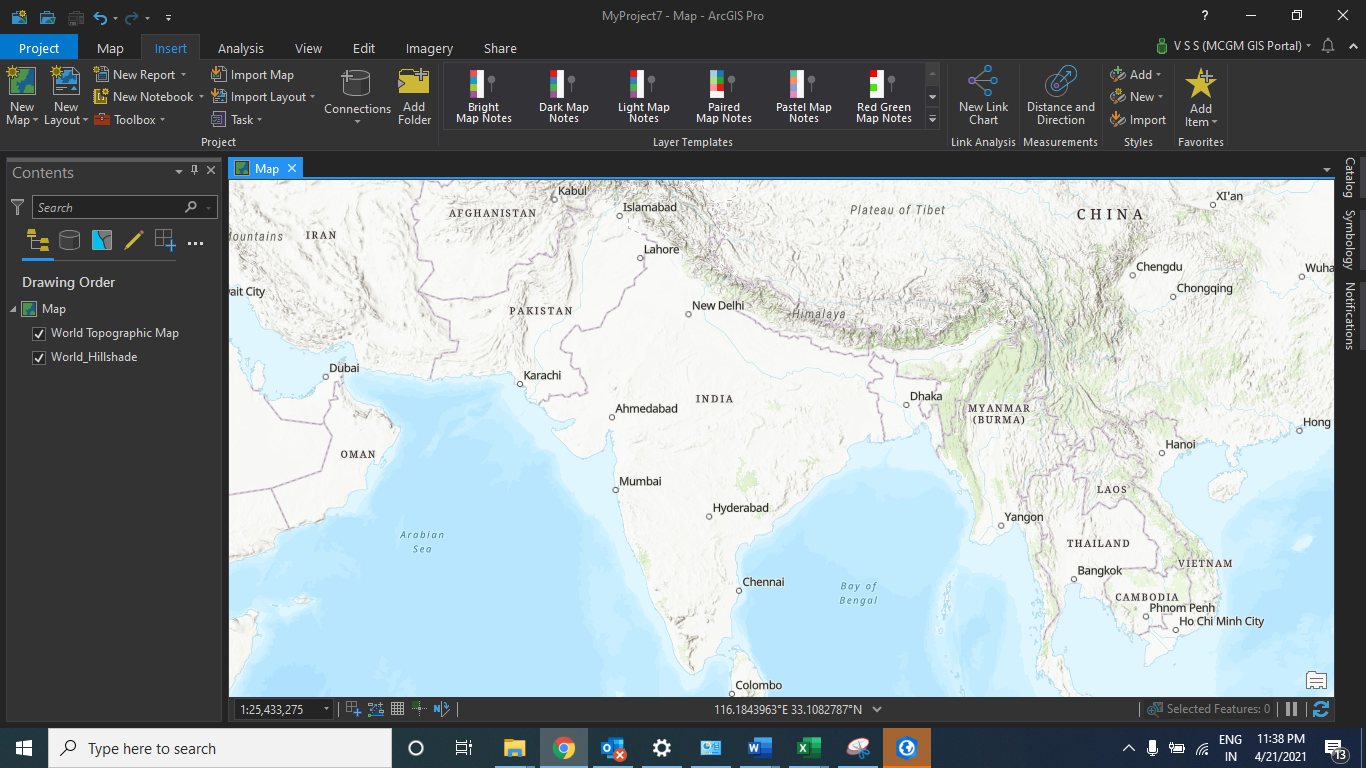
Task: Select the Dark Map Notes template
Action: tap(563, 95)
